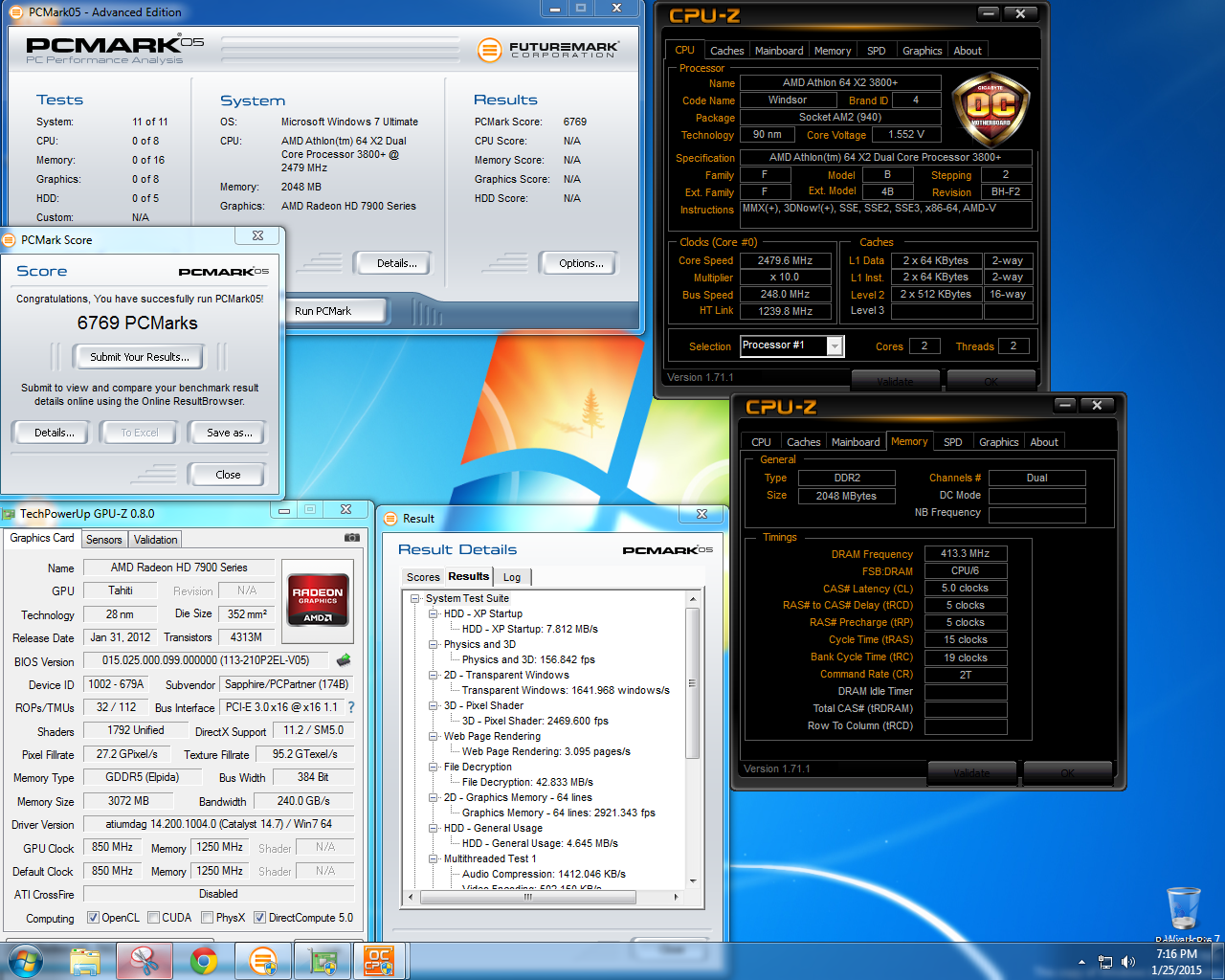
Task: Click the volume speaker tray icon
Action: [1127, 962]
